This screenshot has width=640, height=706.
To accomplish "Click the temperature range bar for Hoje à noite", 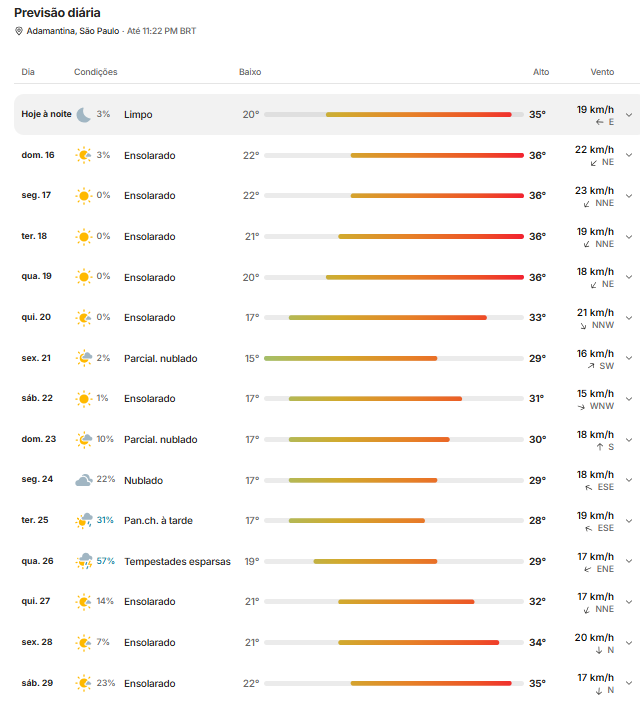I will (x=394, y=115).
